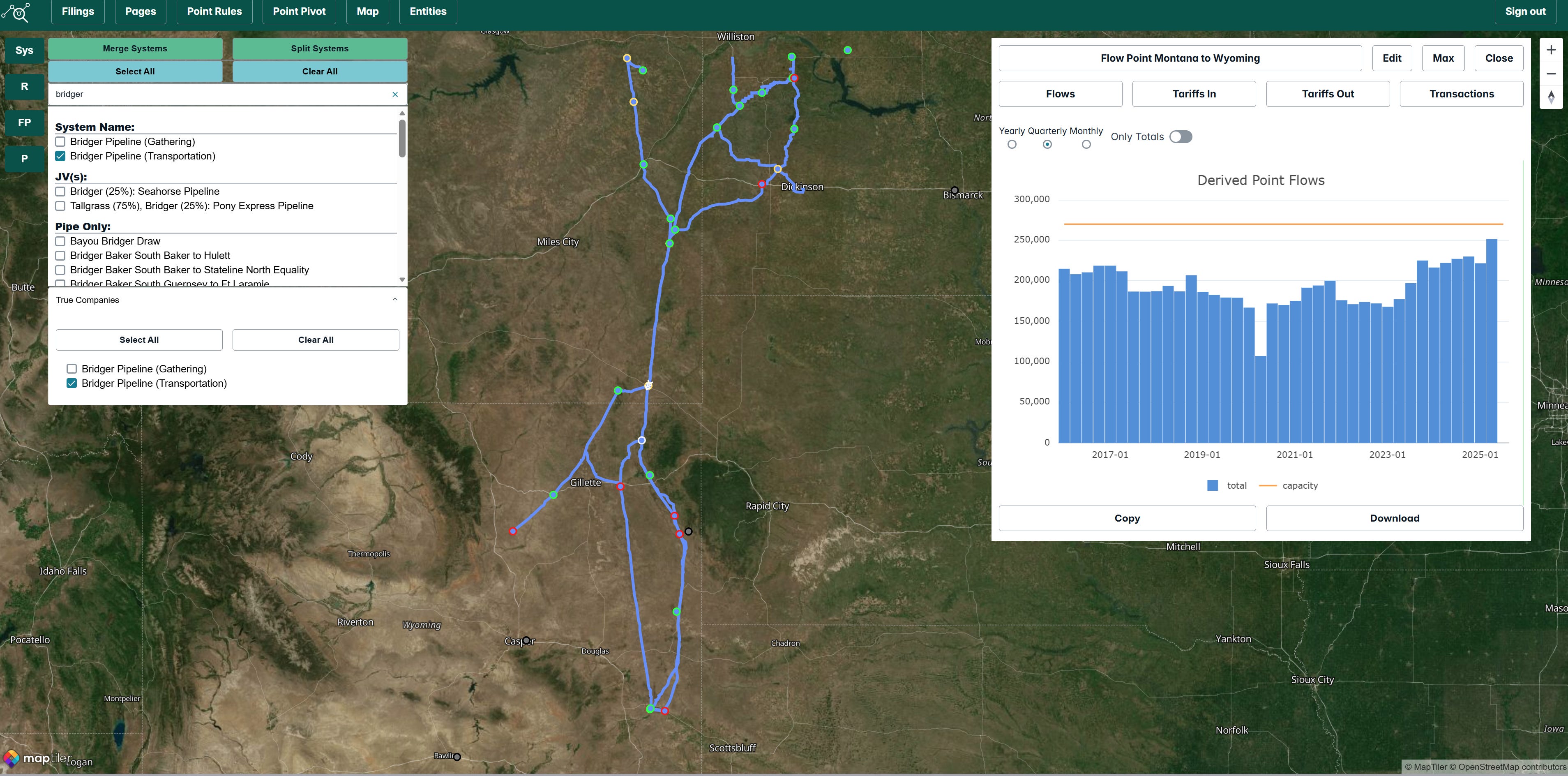Open the FP sidebar panel
The height and width of the screenshot is (776, 1568).
24,122
